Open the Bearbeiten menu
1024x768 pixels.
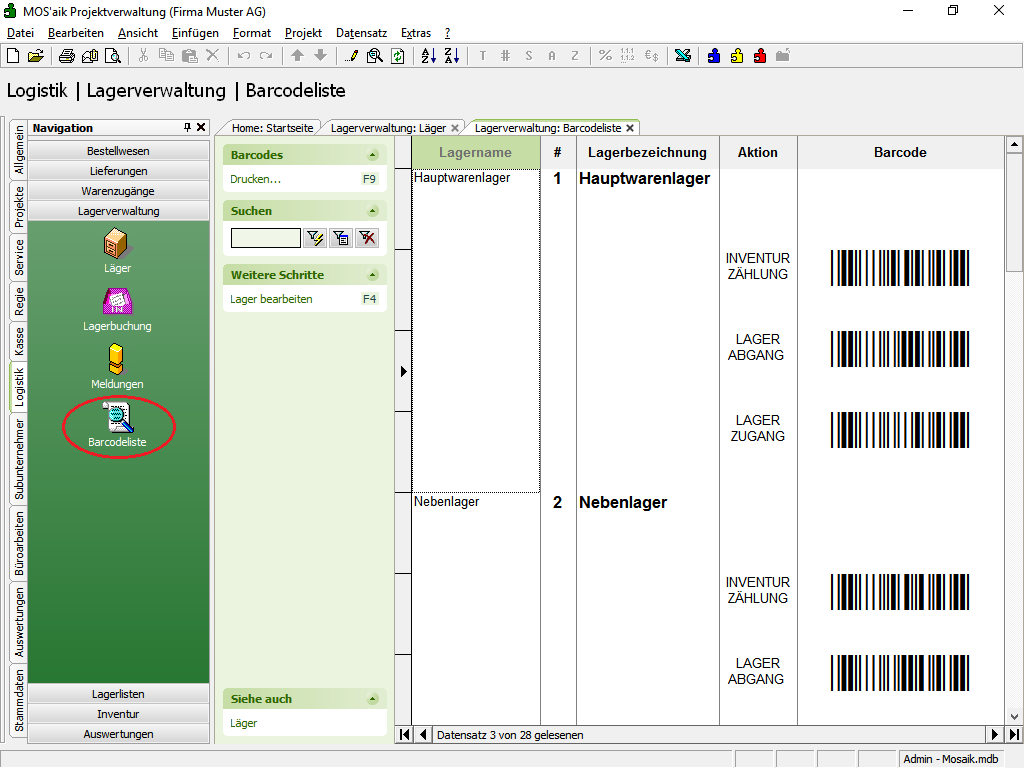[x=76, y=33]
